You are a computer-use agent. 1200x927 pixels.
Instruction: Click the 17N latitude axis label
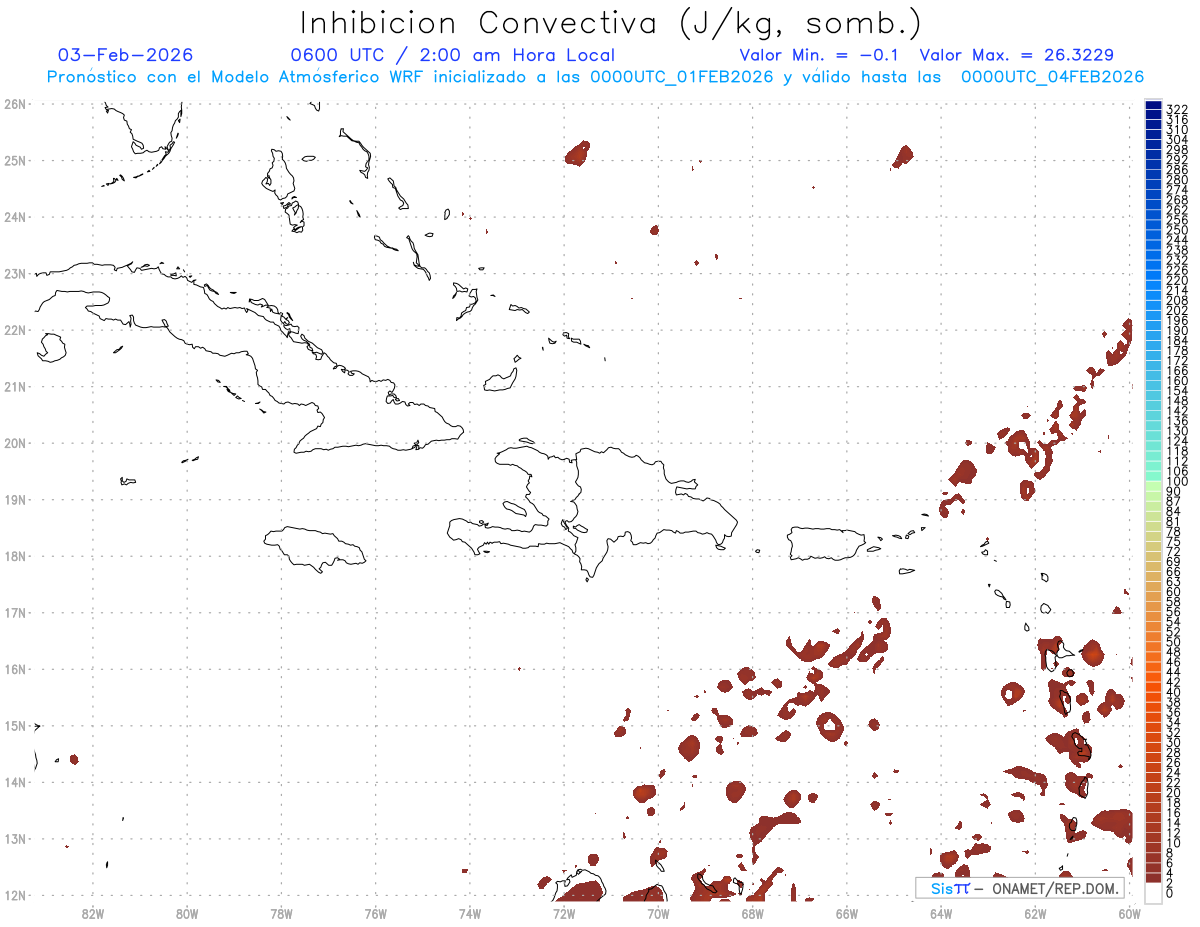coord(16,612)
